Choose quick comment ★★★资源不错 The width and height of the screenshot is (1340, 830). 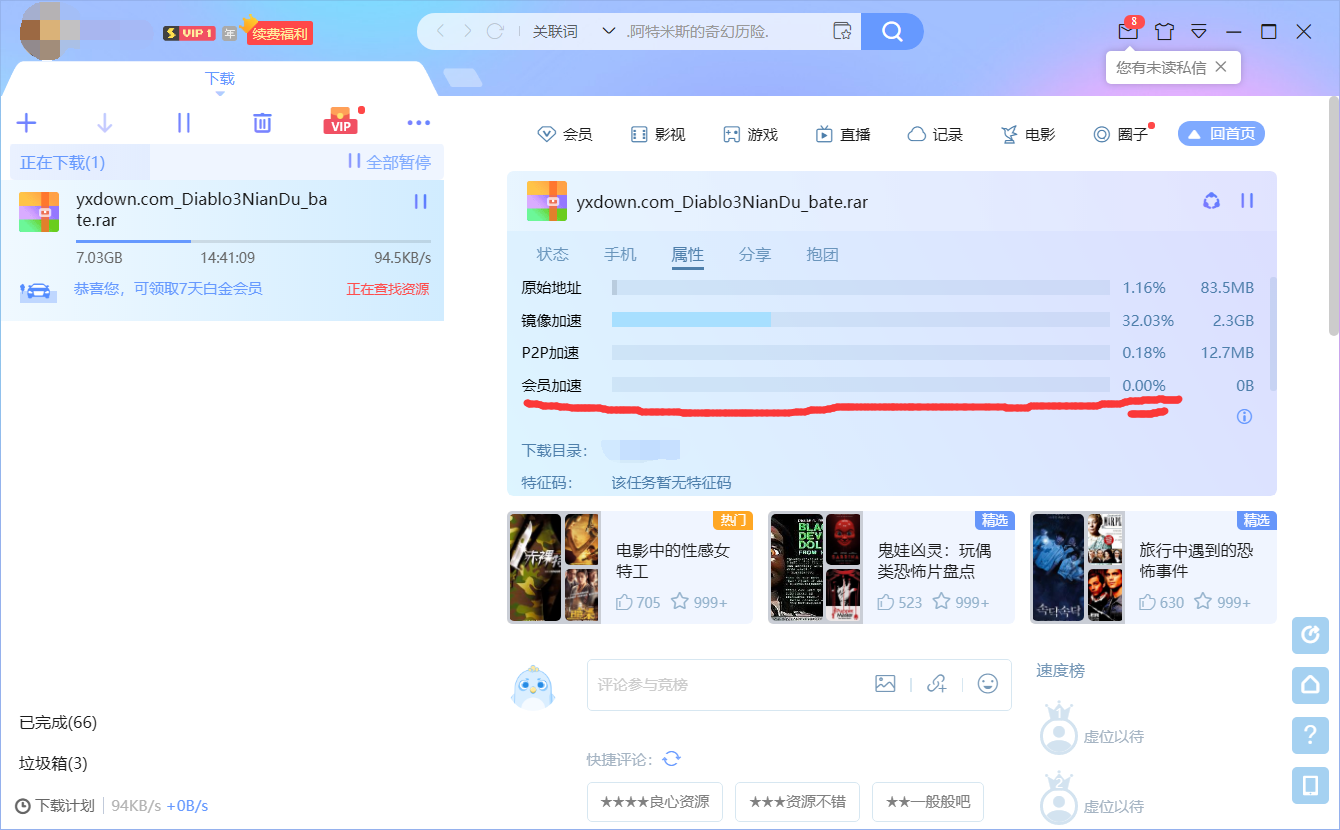[x=798, y=802]
